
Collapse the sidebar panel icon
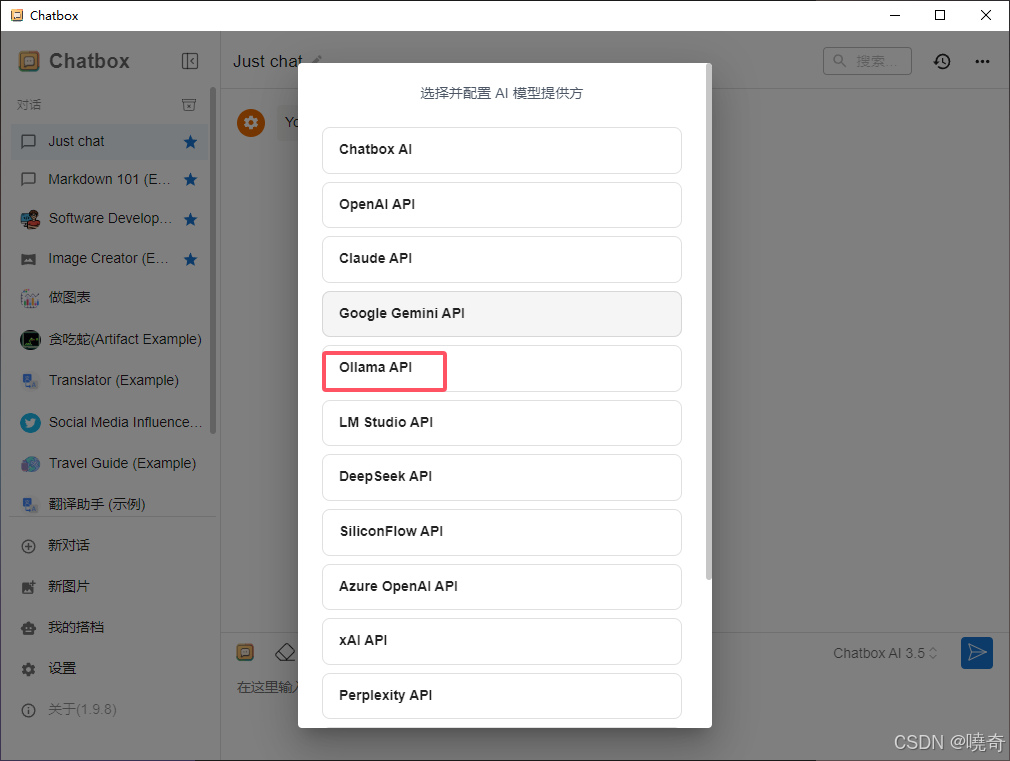tap(190, 61)
